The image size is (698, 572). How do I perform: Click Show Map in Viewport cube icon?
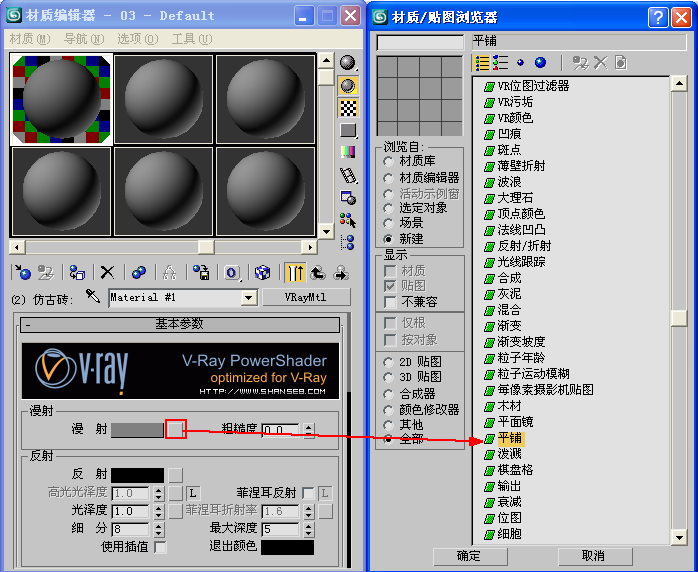262,272
